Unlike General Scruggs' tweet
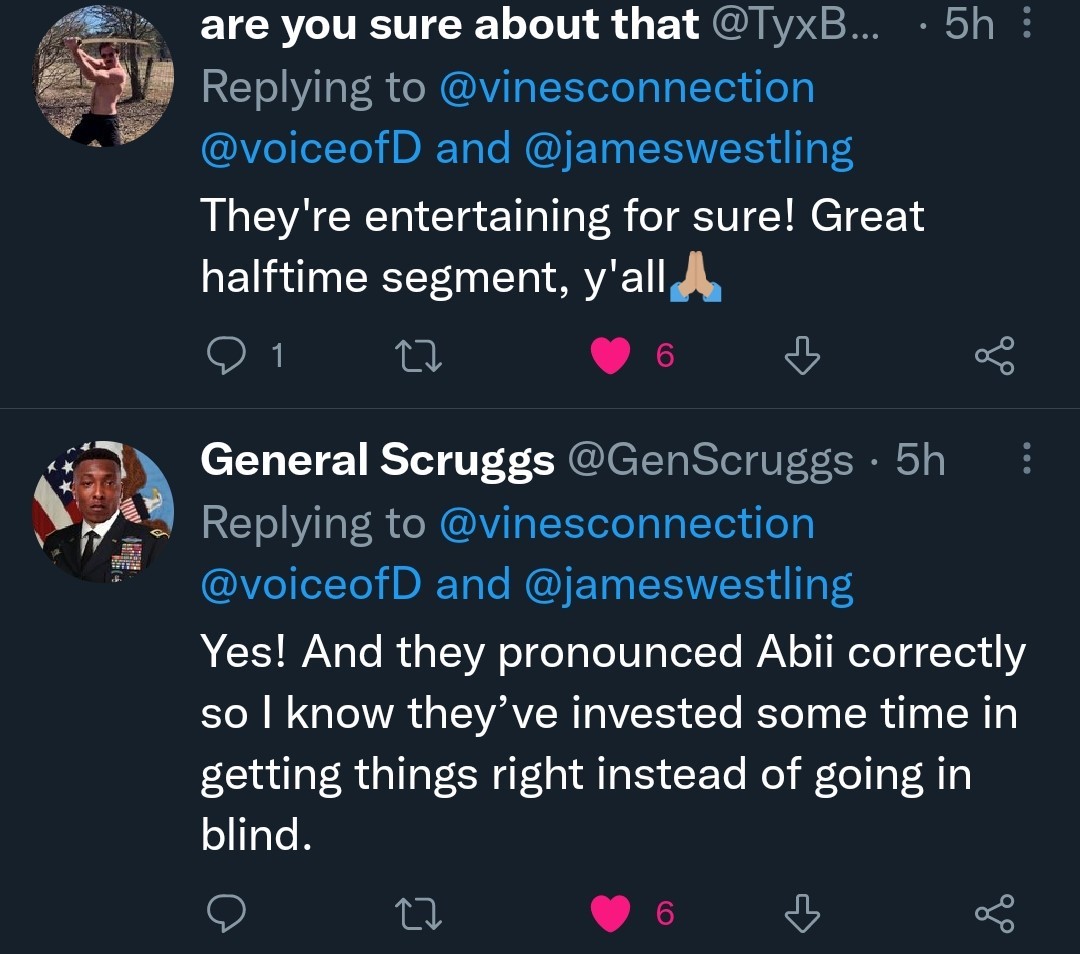The image size is (1080, 954). 609,912
